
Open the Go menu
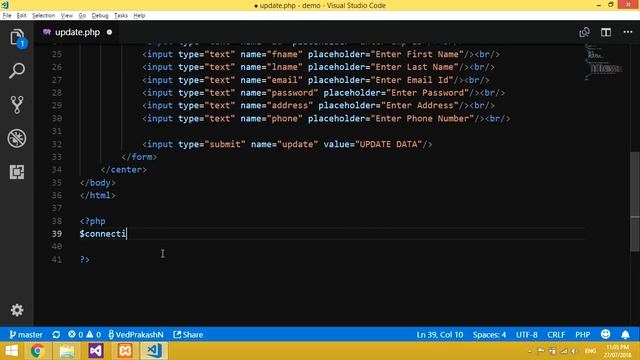(82, 16)
